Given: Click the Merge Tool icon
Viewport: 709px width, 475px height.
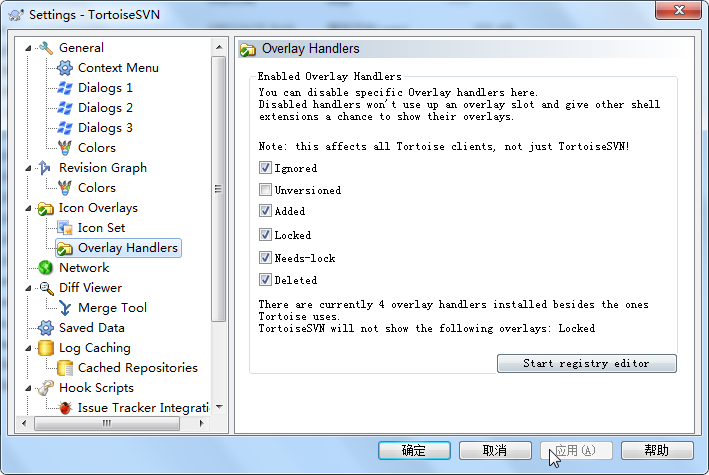Looking at the screenshot, I should 65,308.
